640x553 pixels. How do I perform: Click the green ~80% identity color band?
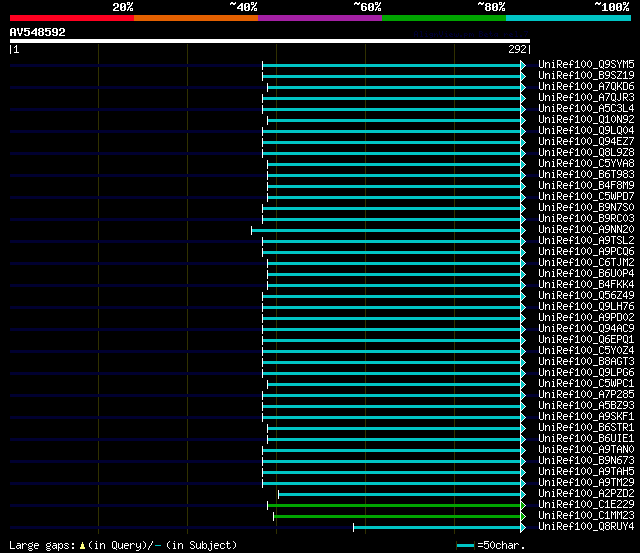pyautogui.click(x=444, y=18)
